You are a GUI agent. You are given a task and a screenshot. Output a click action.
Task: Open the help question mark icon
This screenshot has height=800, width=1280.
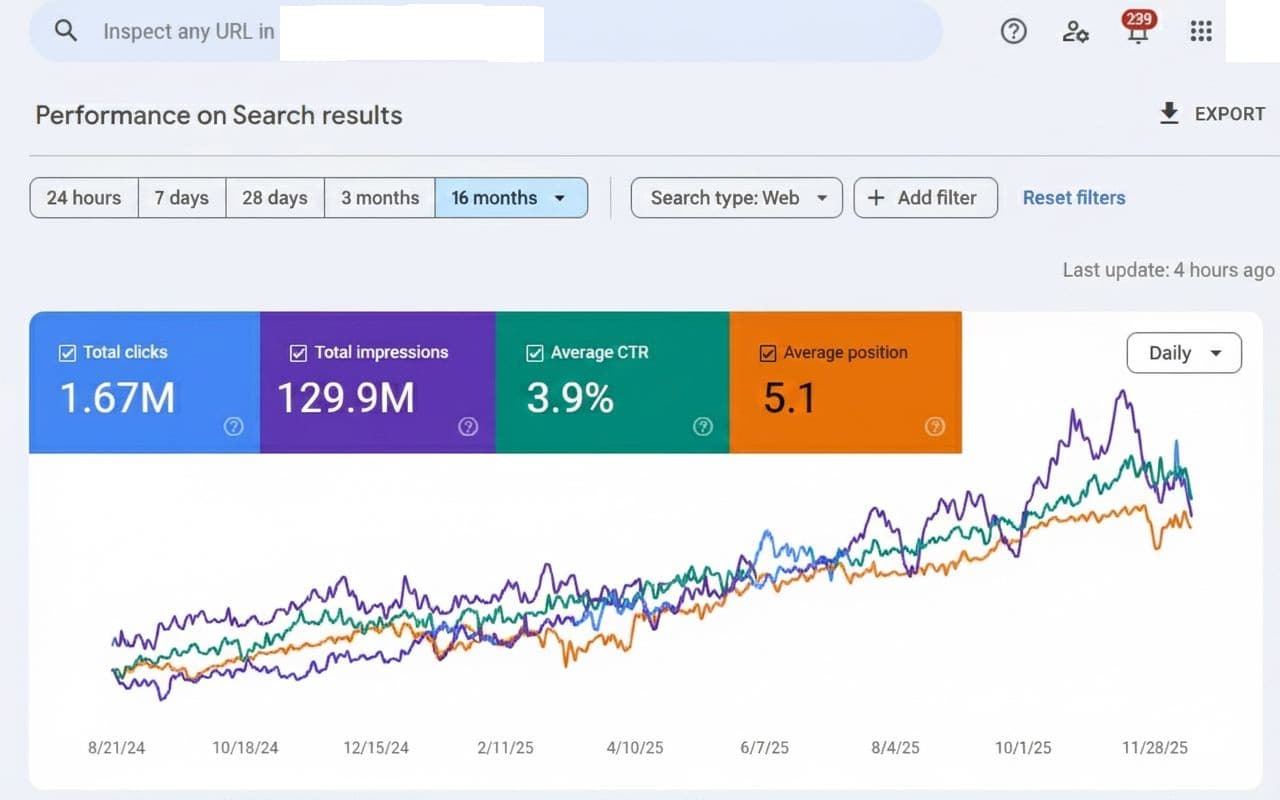[1013, 32]
